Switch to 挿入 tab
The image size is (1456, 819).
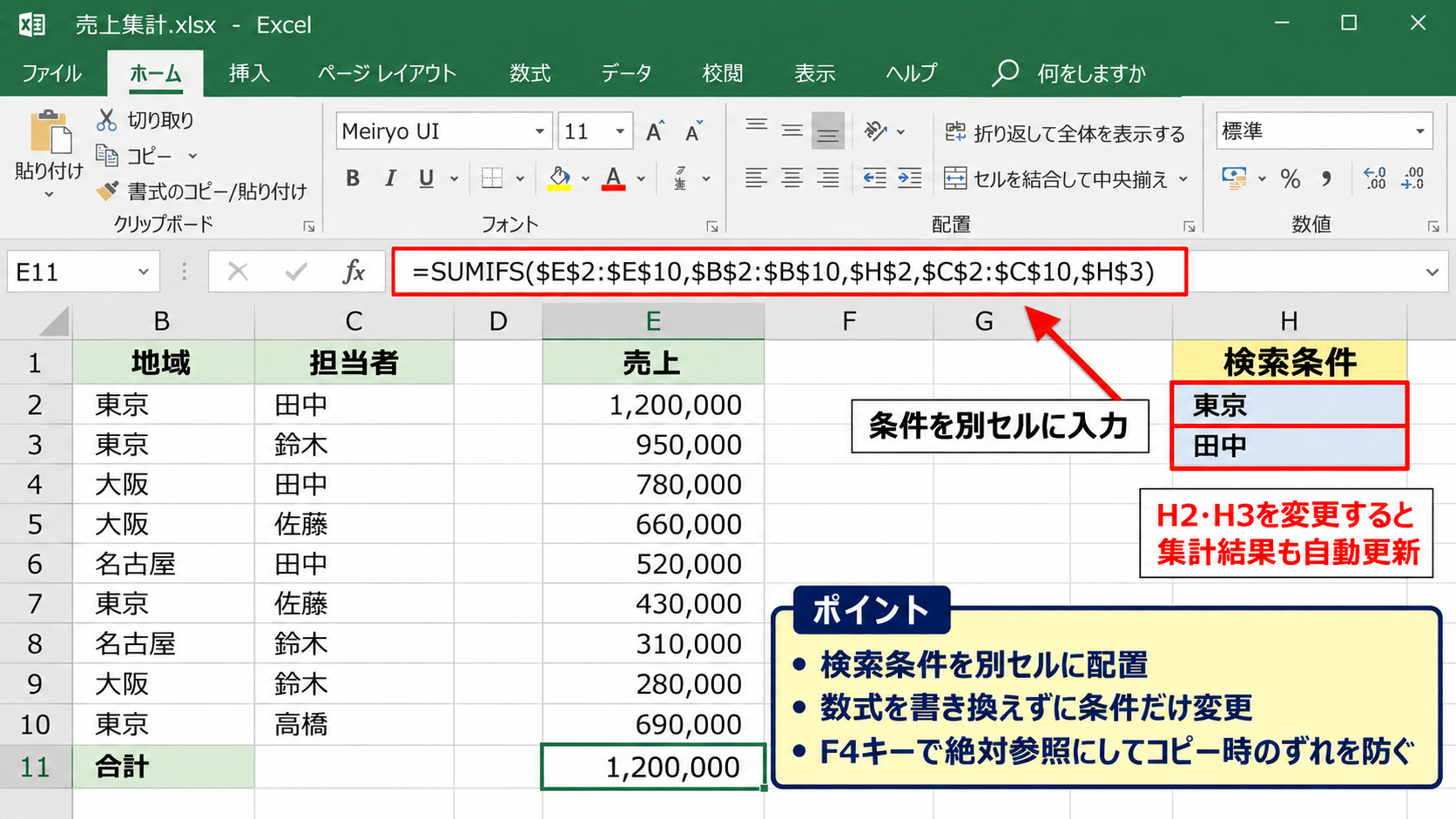coord(249,73)
